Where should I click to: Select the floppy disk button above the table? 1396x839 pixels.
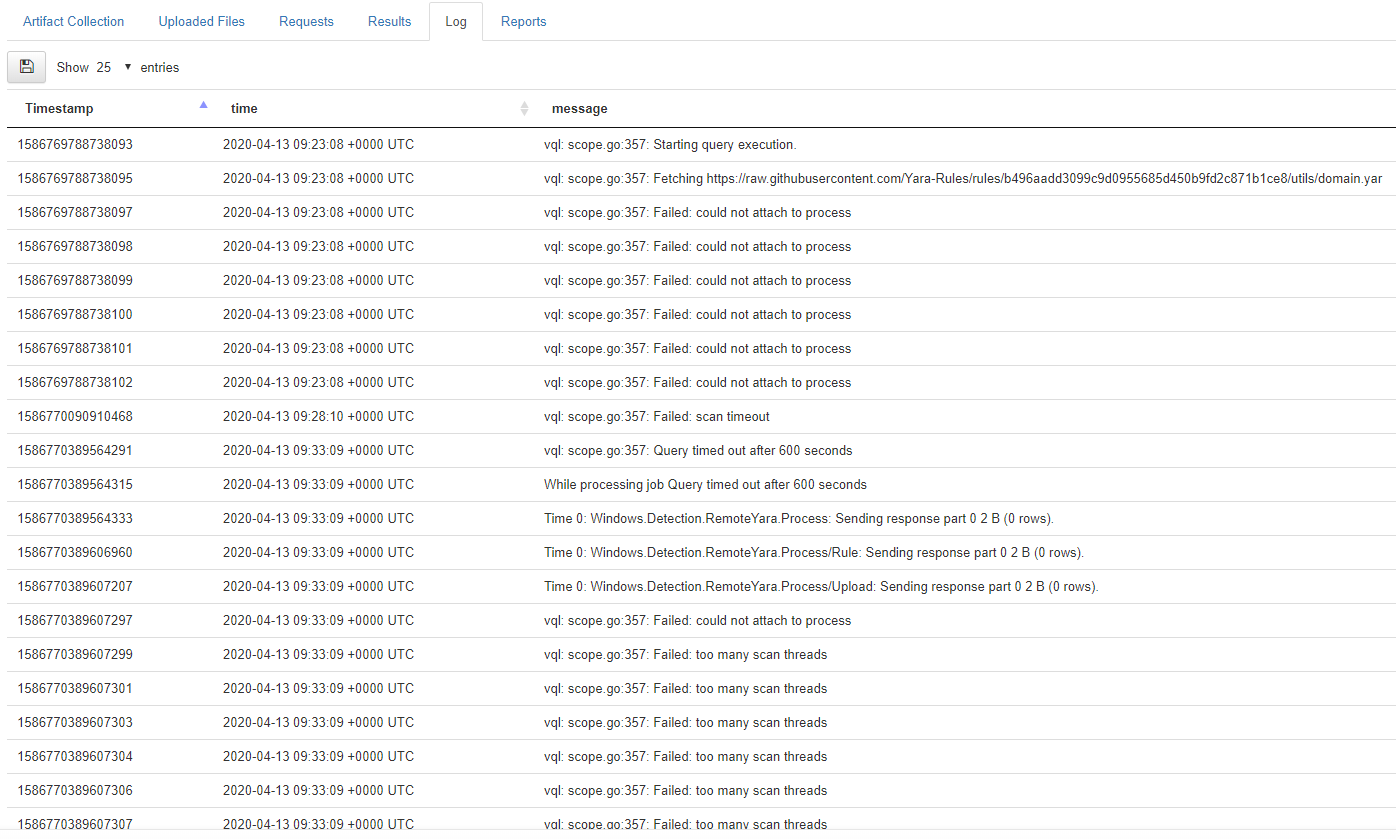[26, 66]
